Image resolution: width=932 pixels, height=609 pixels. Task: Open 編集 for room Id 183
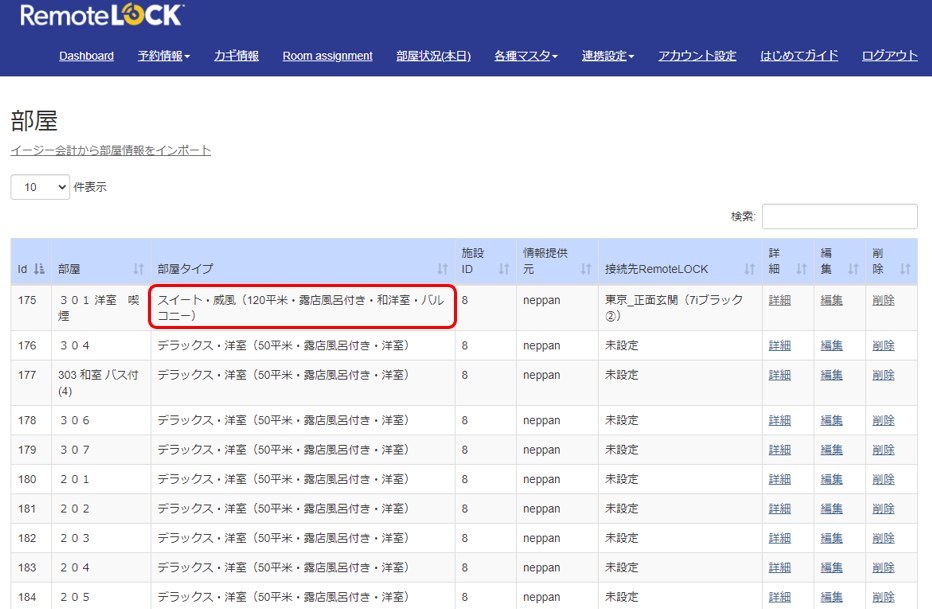(x=832, y=567)
